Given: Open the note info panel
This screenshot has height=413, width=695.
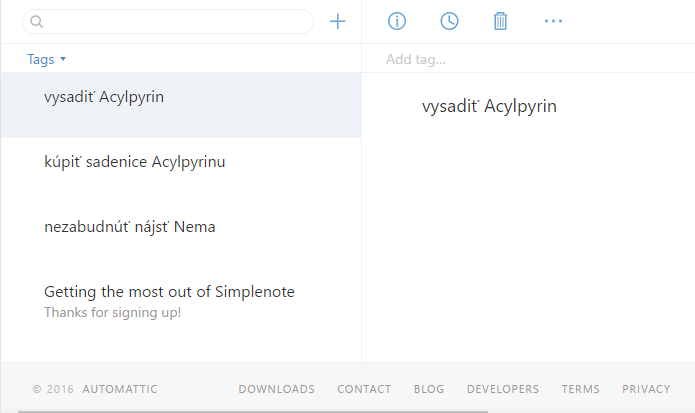Looking at the screenshot, I should [x=397, y=21].
